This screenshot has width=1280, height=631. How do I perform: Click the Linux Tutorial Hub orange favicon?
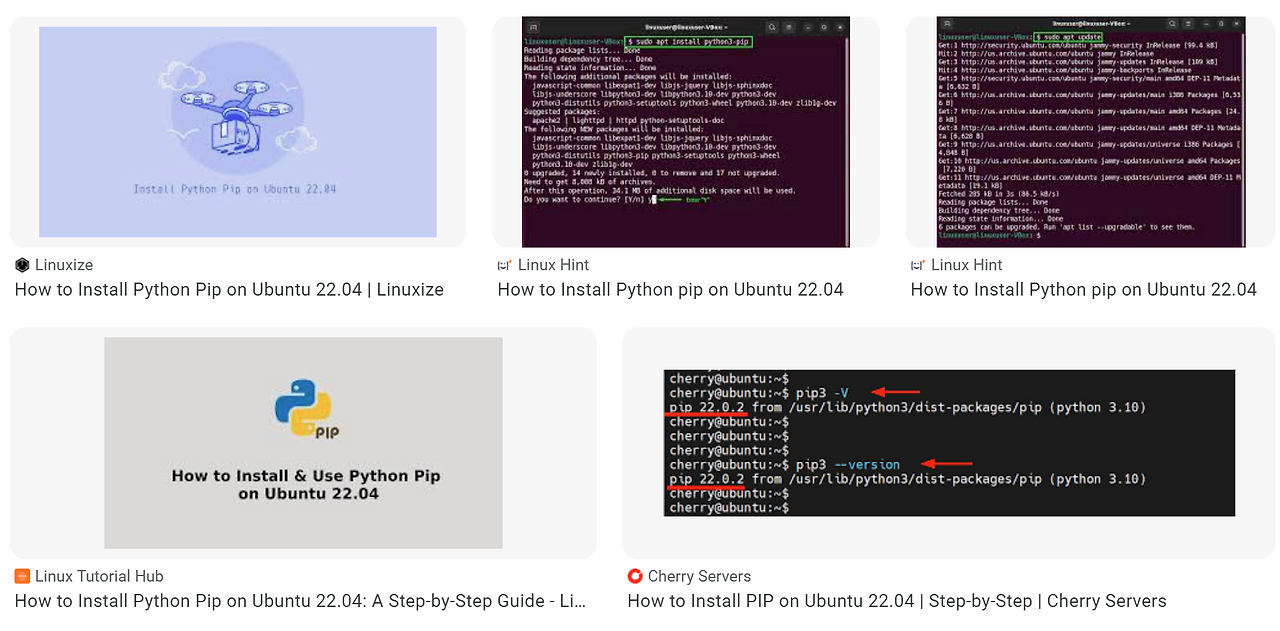coord(22,576)
